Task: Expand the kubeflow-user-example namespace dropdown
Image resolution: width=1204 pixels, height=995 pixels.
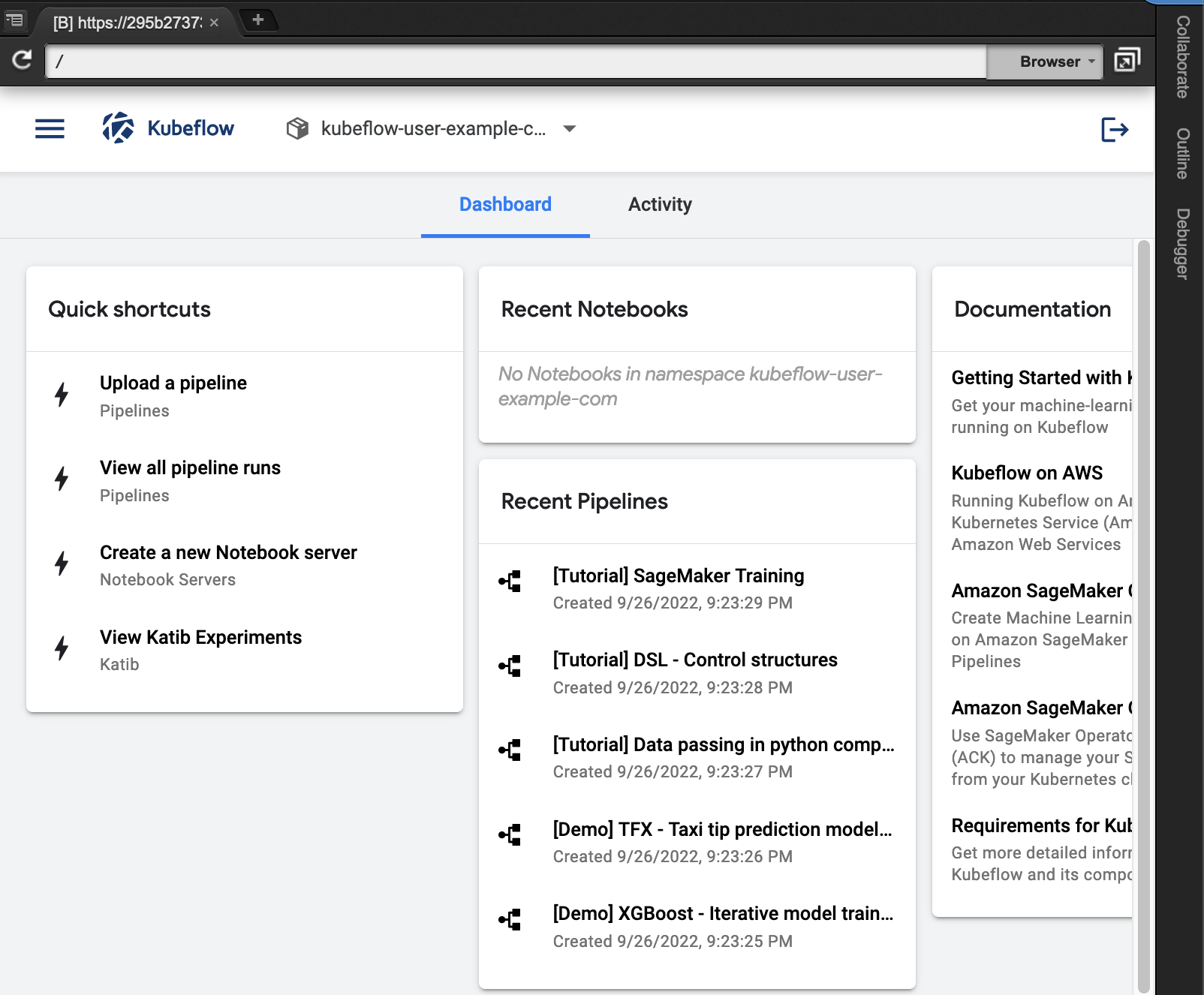Action: [x=570, y=129]
